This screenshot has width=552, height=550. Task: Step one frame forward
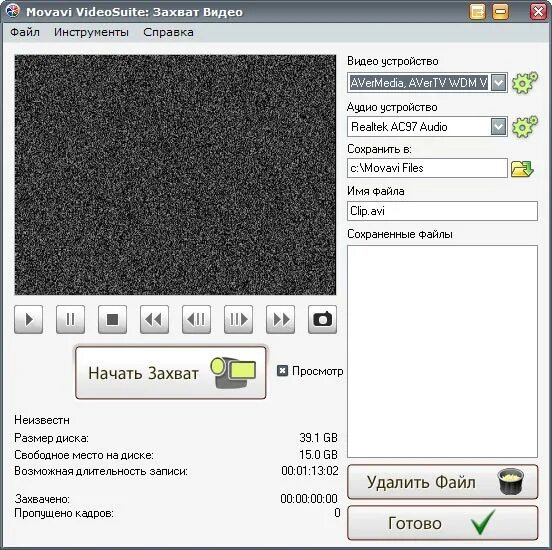coord(238,319)
